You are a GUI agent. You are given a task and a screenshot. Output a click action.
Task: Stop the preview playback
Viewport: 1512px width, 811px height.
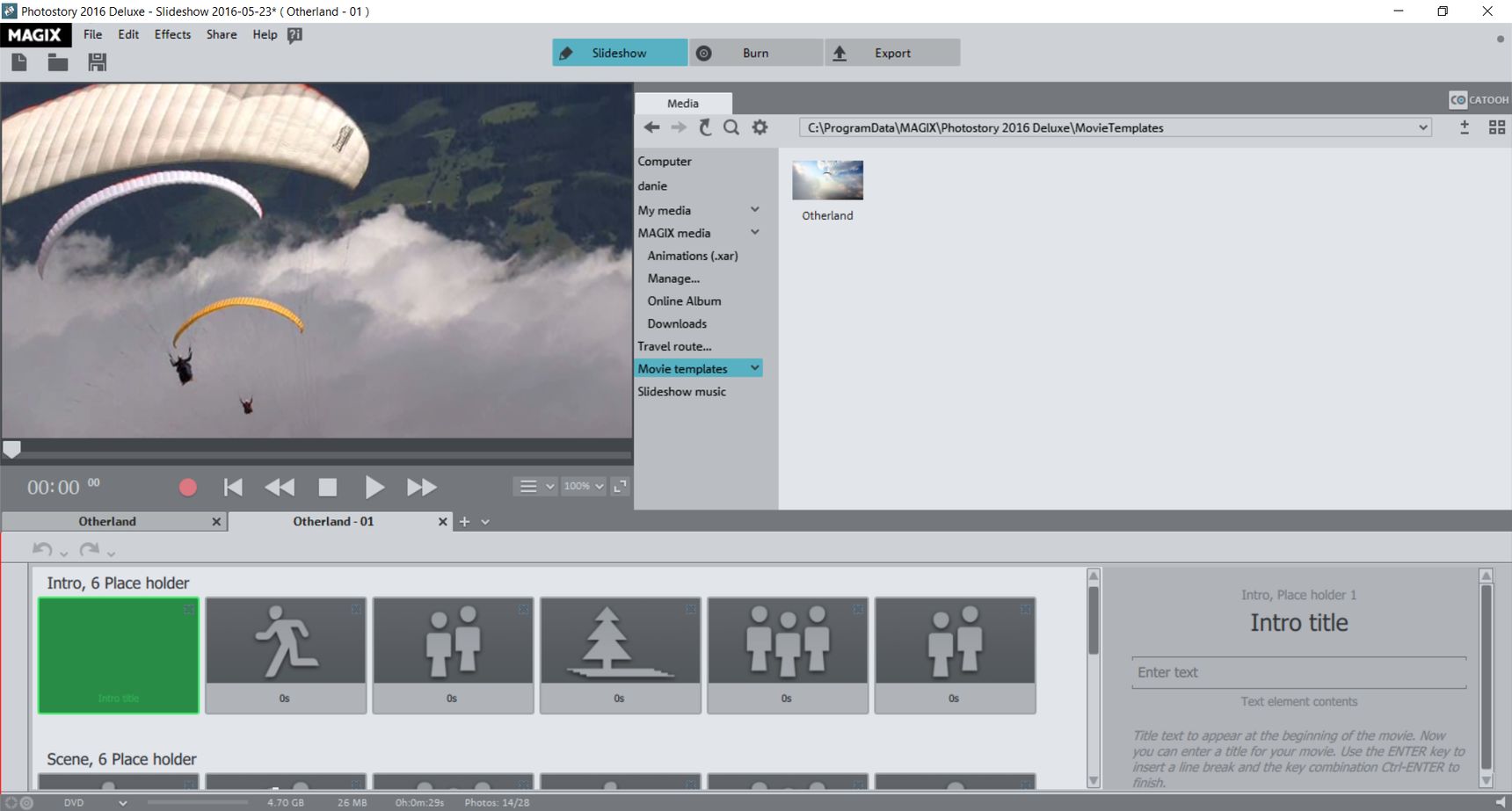[x=328, y=487]
